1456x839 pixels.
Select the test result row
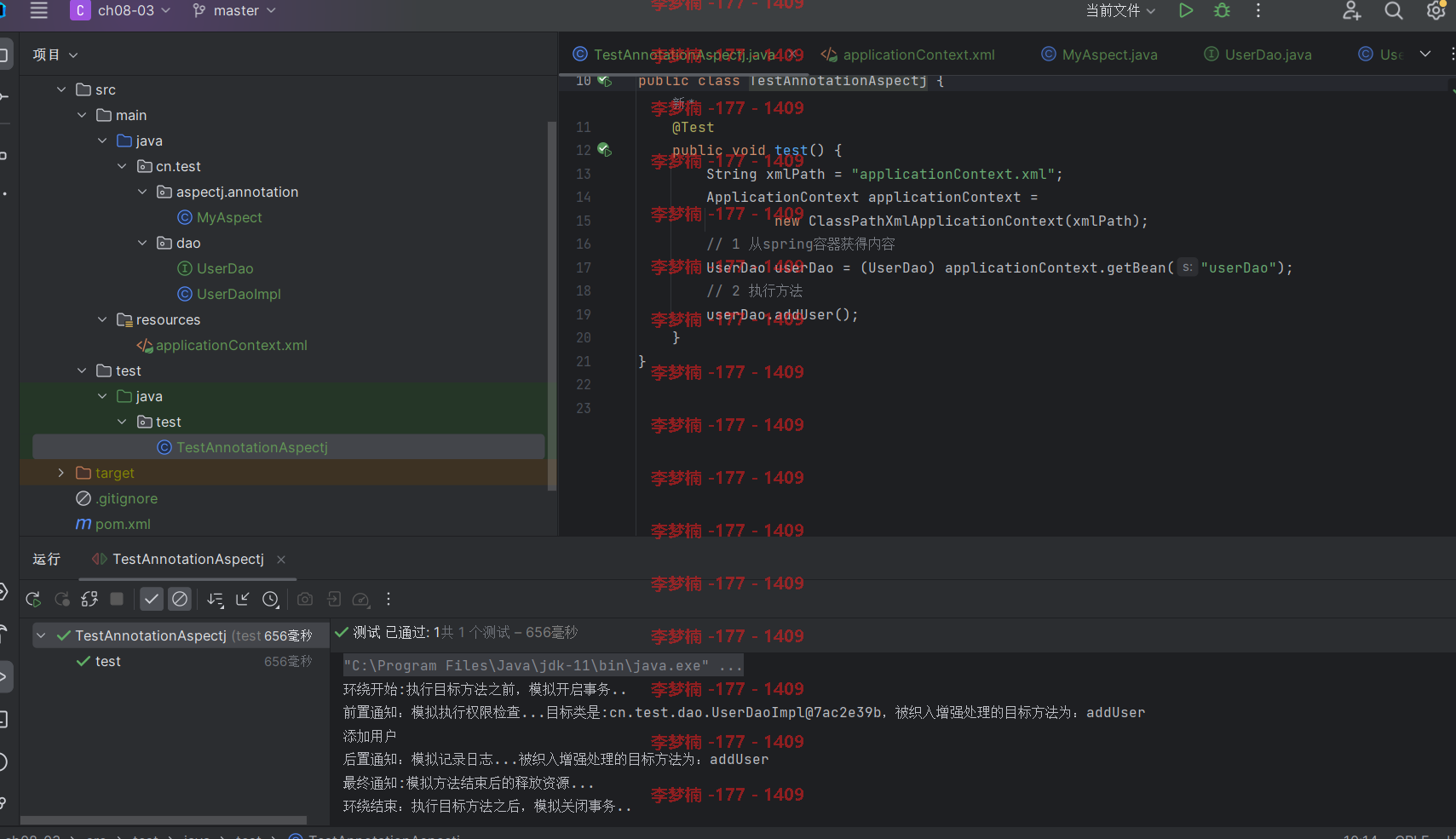coord(181,661)
